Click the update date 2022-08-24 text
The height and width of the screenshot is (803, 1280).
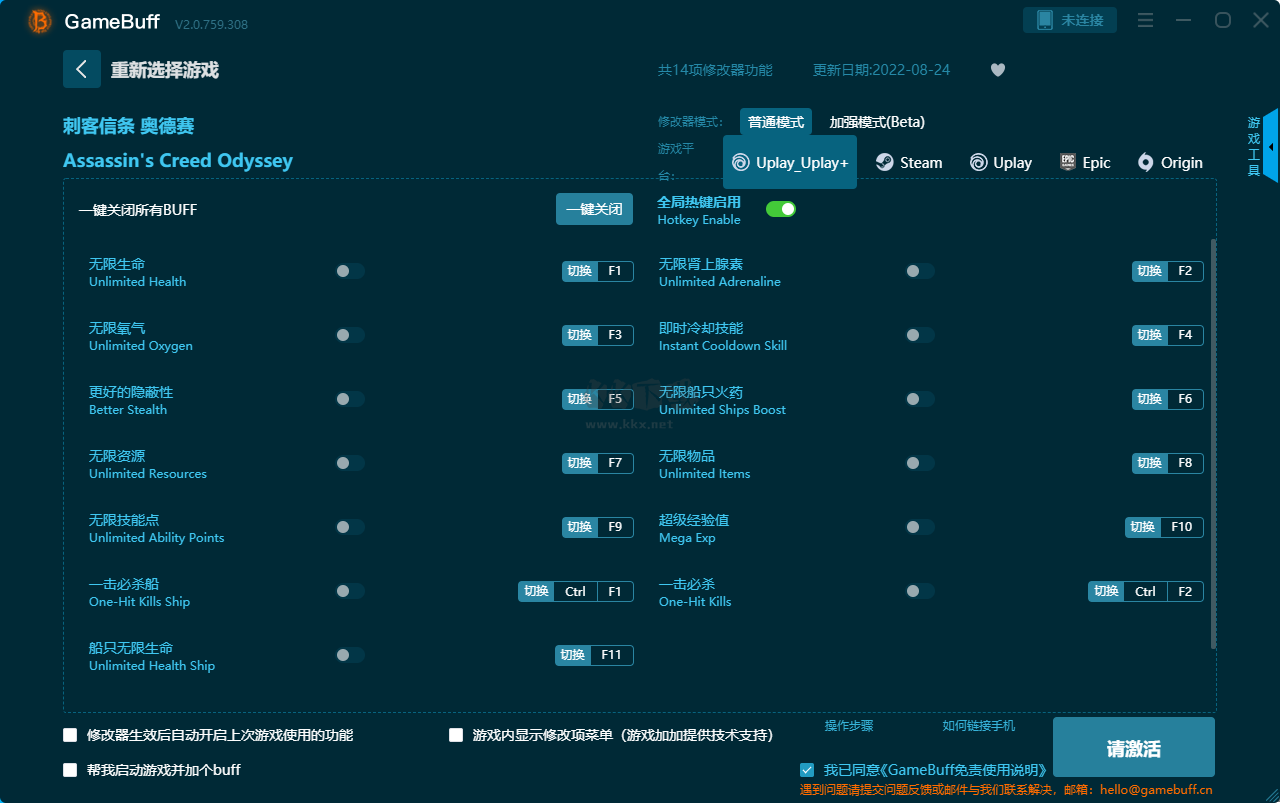(x=882, y=70)
